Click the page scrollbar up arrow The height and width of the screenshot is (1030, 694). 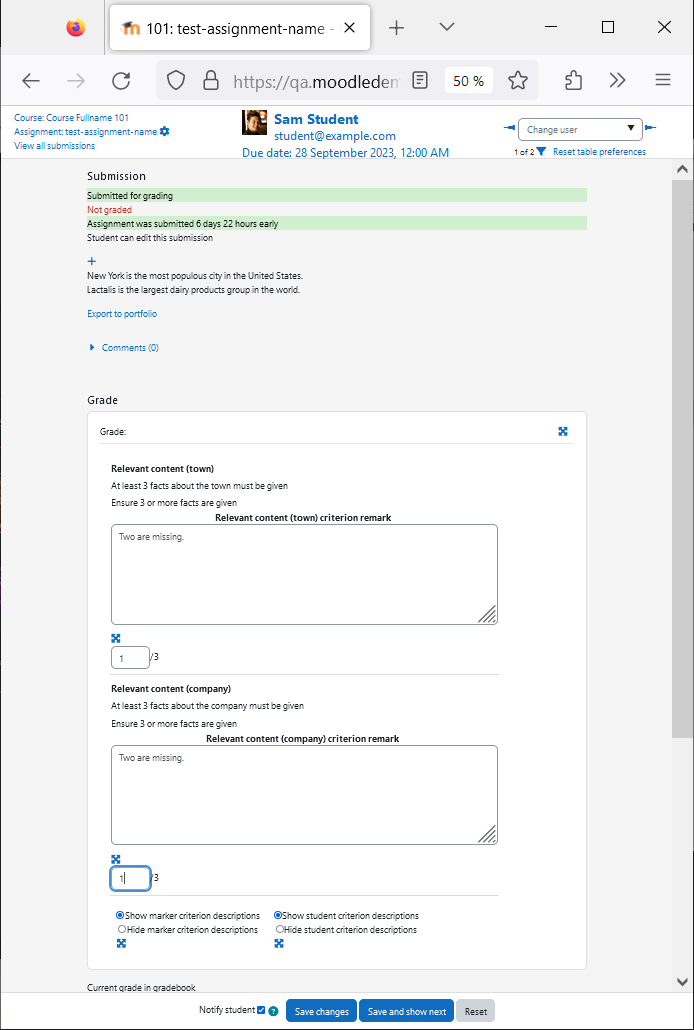pos(682,169)
